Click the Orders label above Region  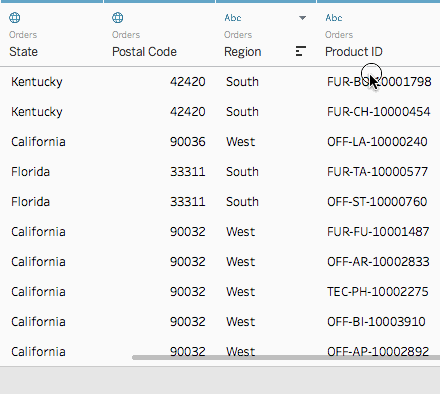(238, 35)
